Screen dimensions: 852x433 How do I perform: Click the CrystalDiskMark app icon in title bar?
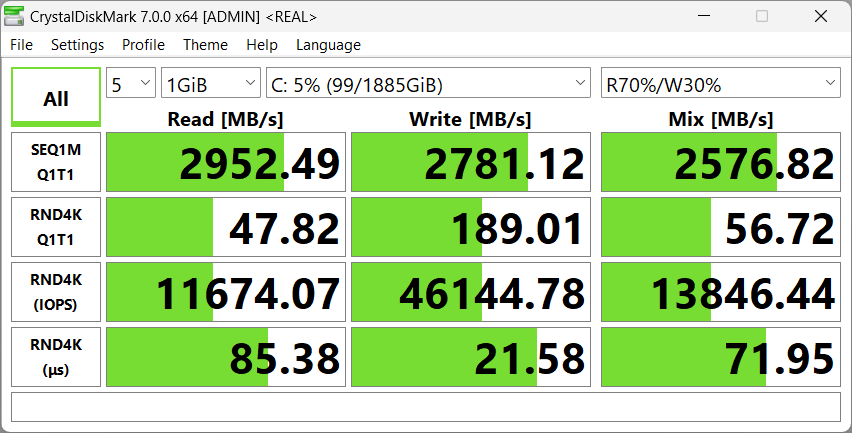14,16
